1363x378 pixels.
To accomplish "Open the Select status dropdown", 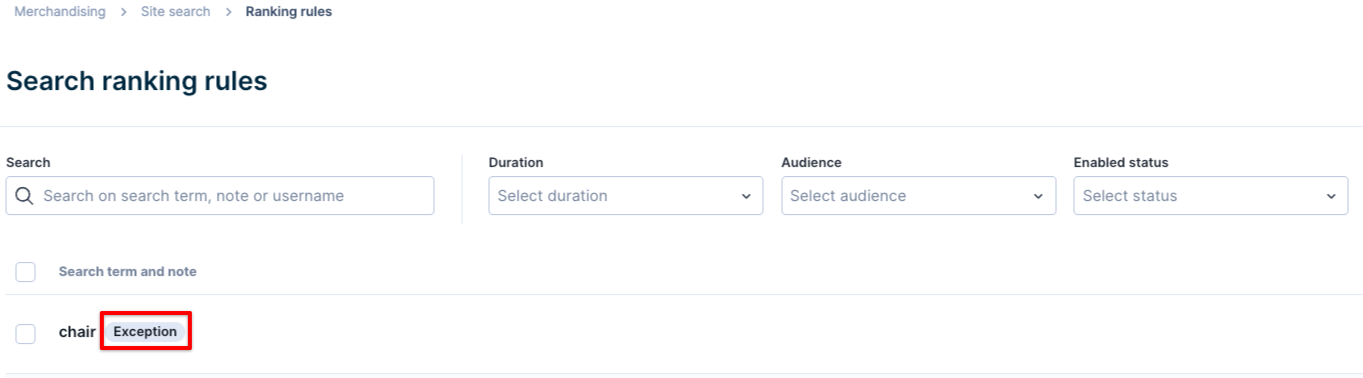I will pyautogui.click(x=1211, y=196).
